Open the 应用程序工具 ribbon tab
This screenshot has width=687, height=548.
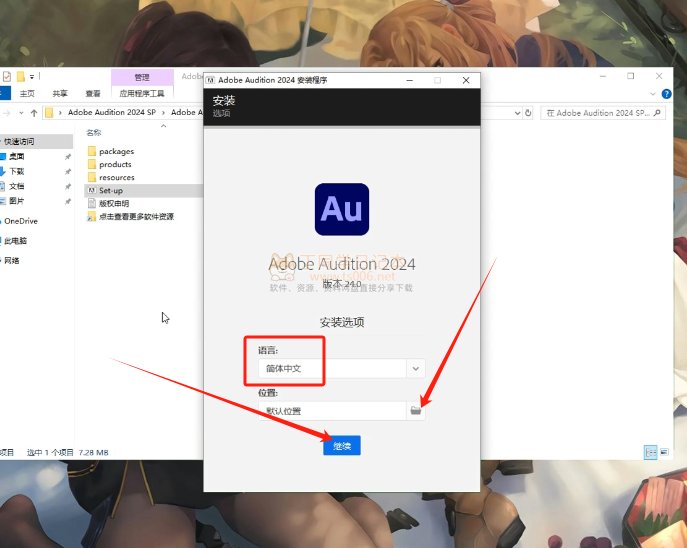pyautogui.click(x=142, y=93)
